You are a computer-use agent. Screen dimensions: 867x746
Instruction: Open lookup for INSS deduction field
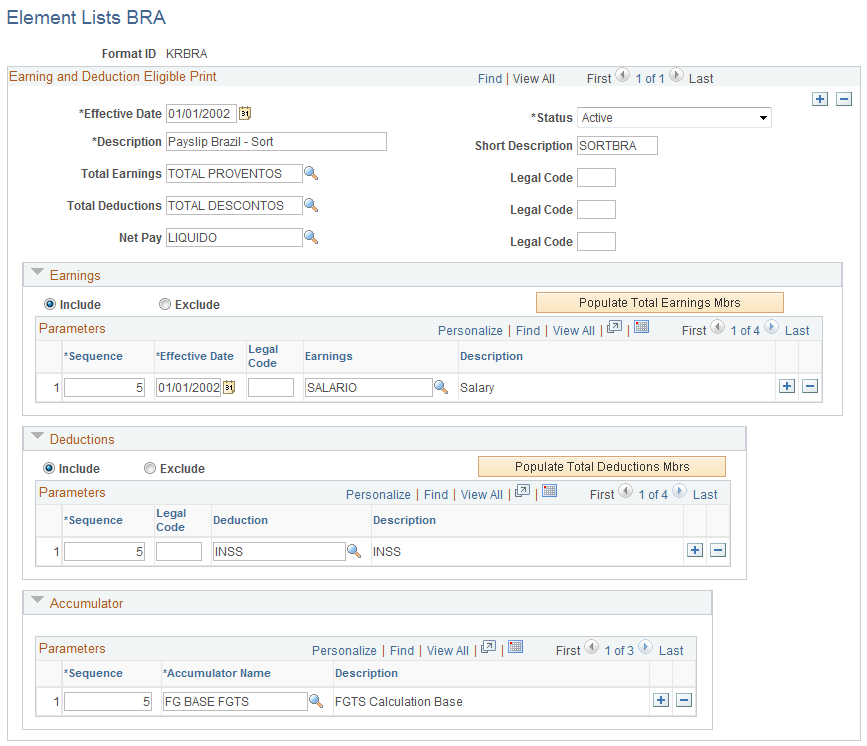(354, 551)
